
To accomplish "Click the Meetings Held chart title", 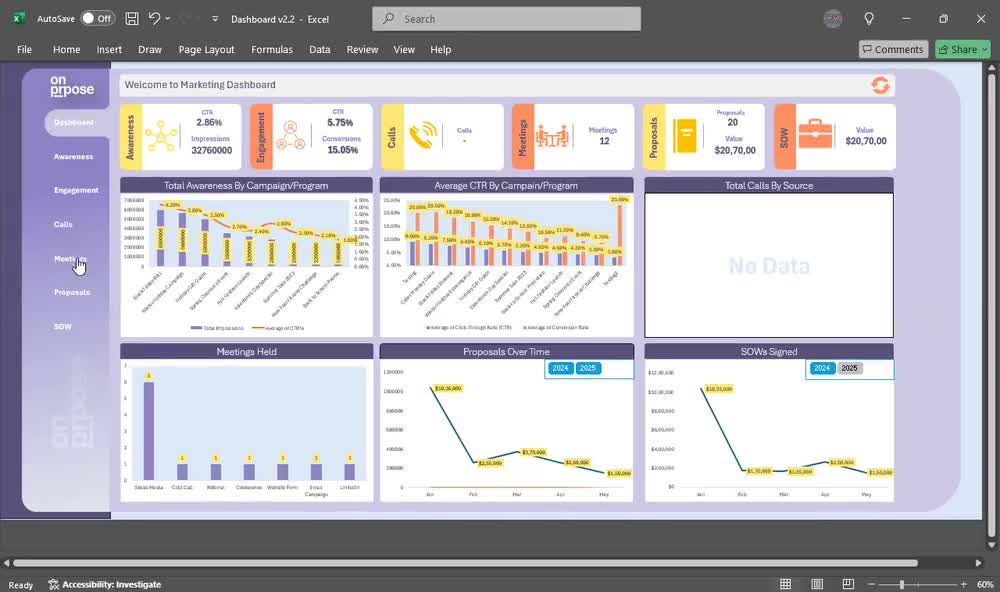I will pyautogui.click(x=246, y=352).
